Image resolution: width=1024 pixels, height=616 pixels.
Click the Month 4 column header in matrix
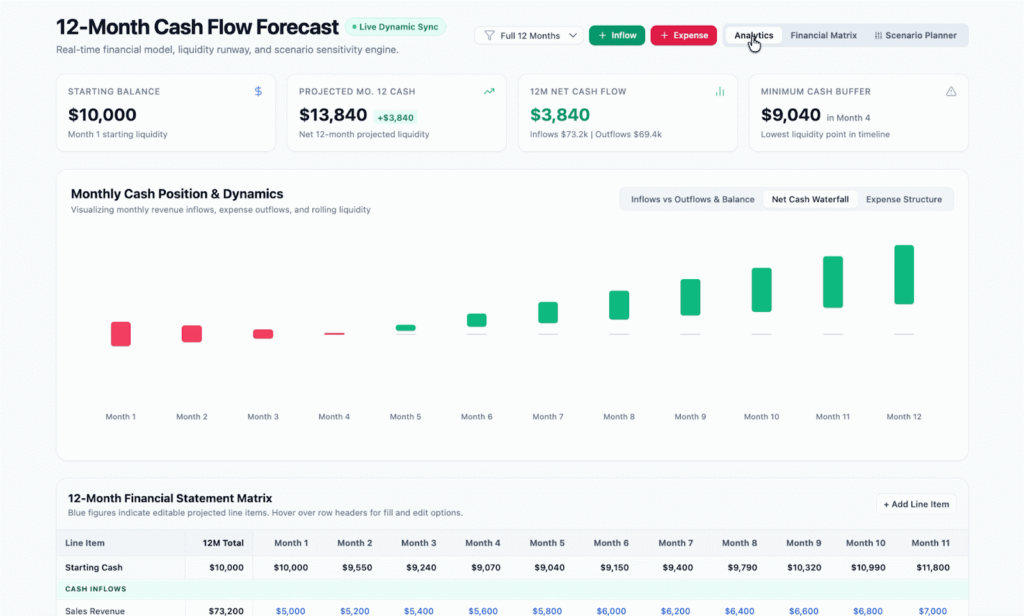click(483, 543)
